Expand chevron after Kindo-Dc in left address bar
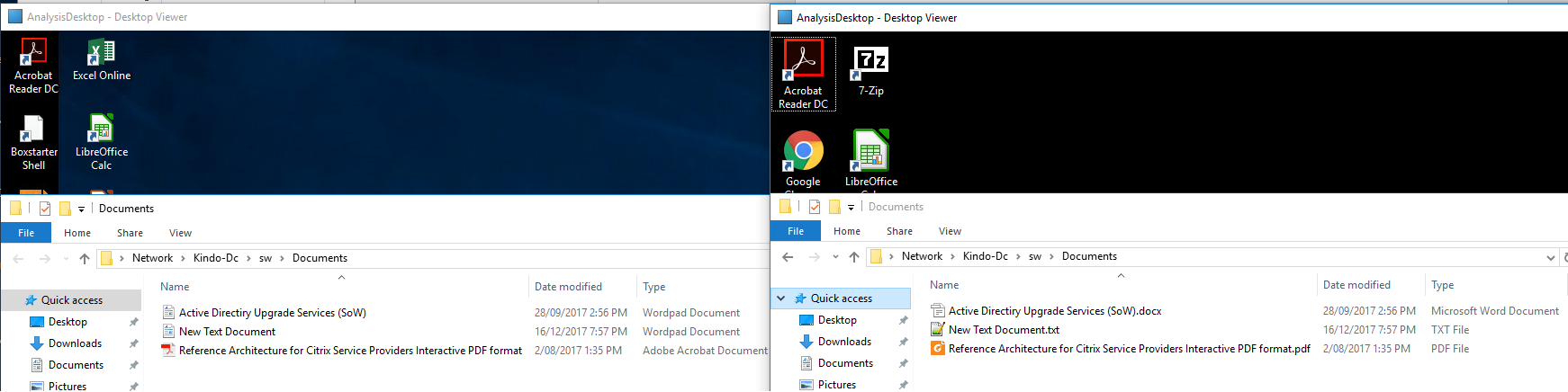 coord(249,259)
